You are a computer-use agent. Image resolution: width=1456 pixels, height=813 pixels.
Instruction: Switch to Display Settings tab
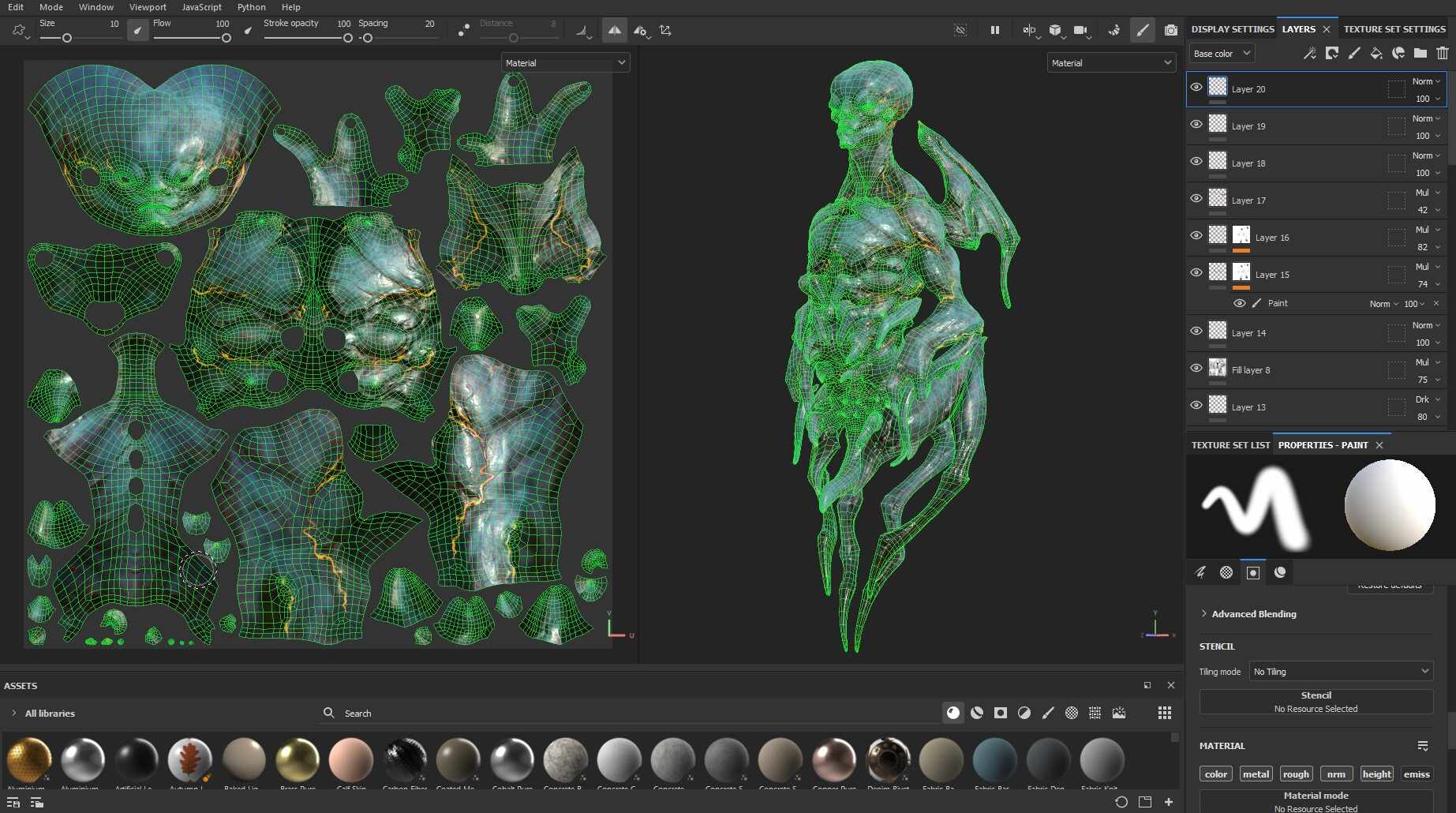(x=1232, y=29)
